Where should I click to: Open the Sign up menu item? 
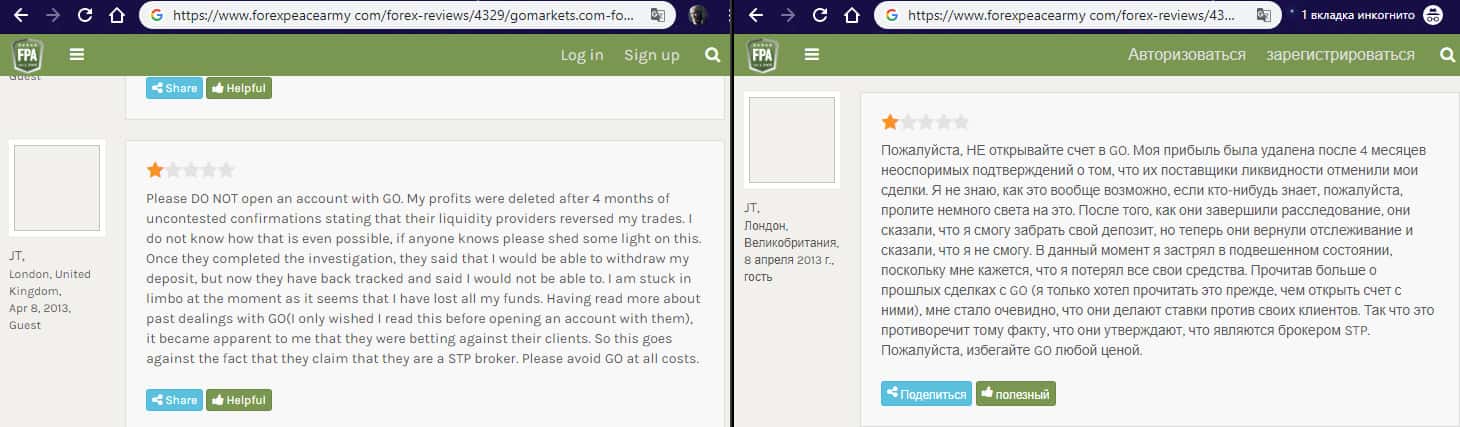point(651,55)
